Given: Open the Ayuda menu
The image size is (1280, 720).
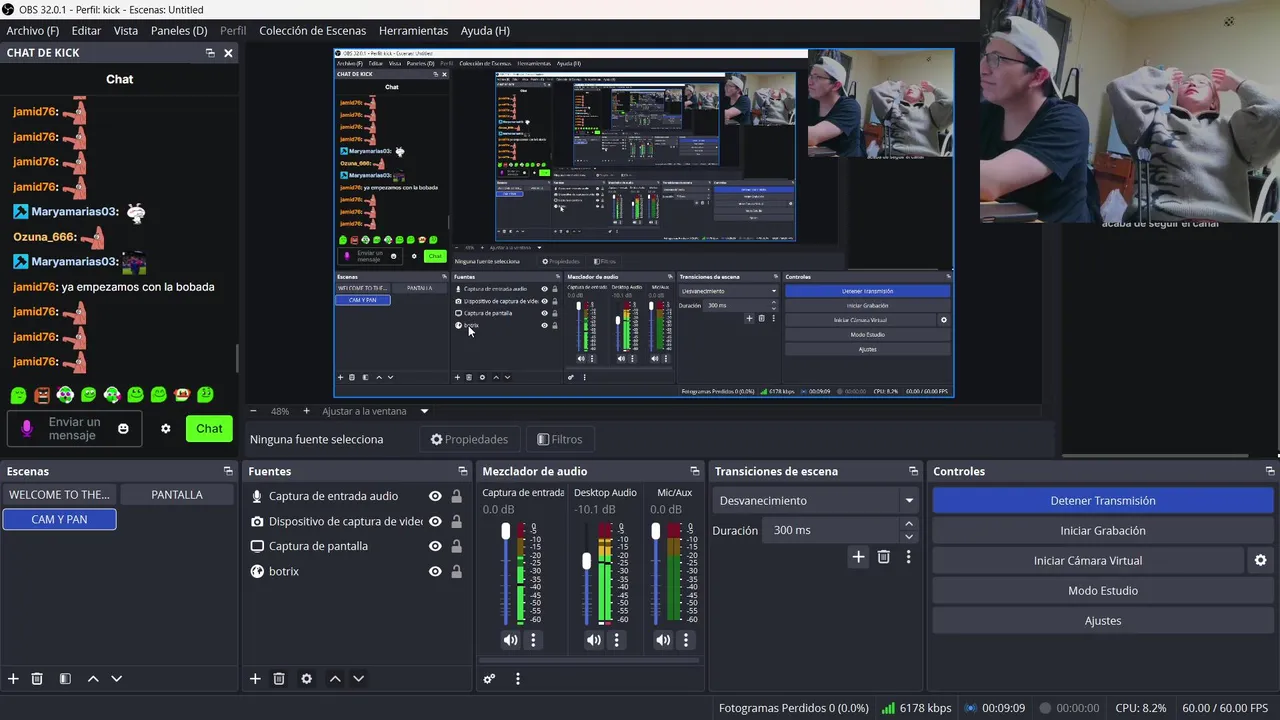Looking at the screenshot, I should (485, 30).
